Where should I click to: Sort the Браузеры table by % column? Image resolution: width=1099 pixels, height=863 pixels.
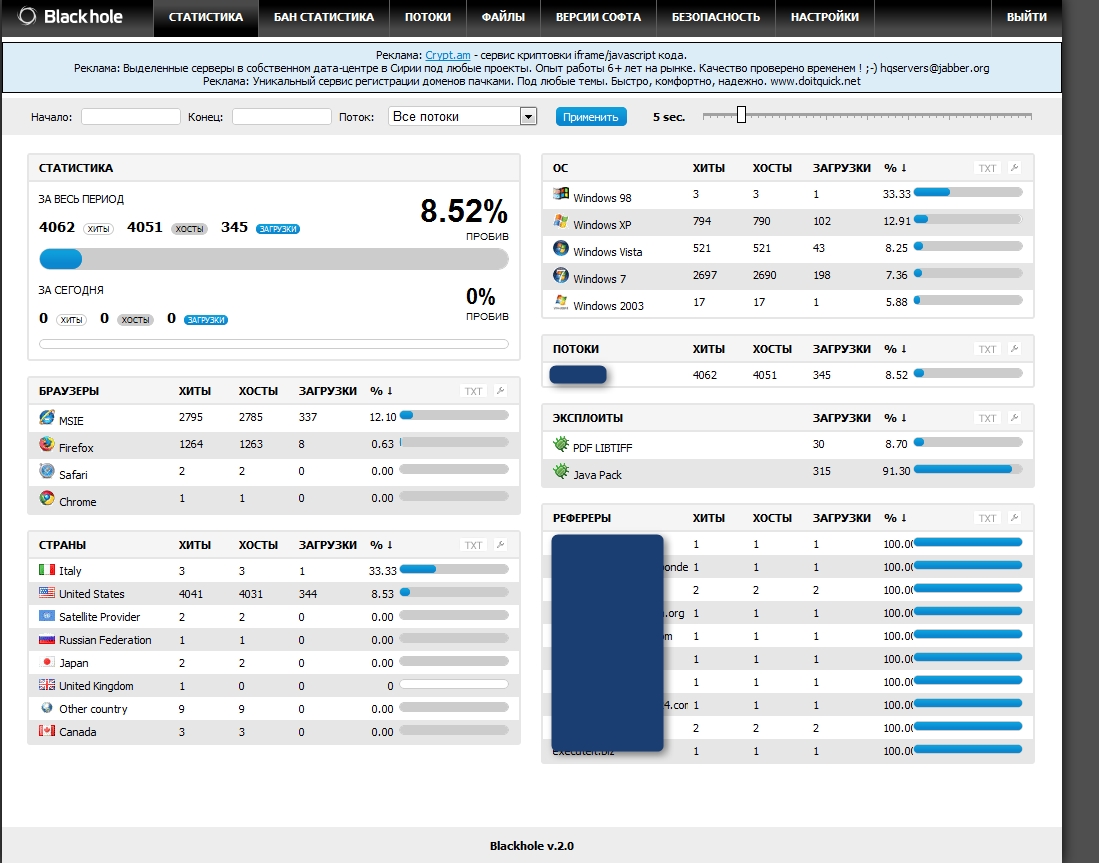click(382, 390)
